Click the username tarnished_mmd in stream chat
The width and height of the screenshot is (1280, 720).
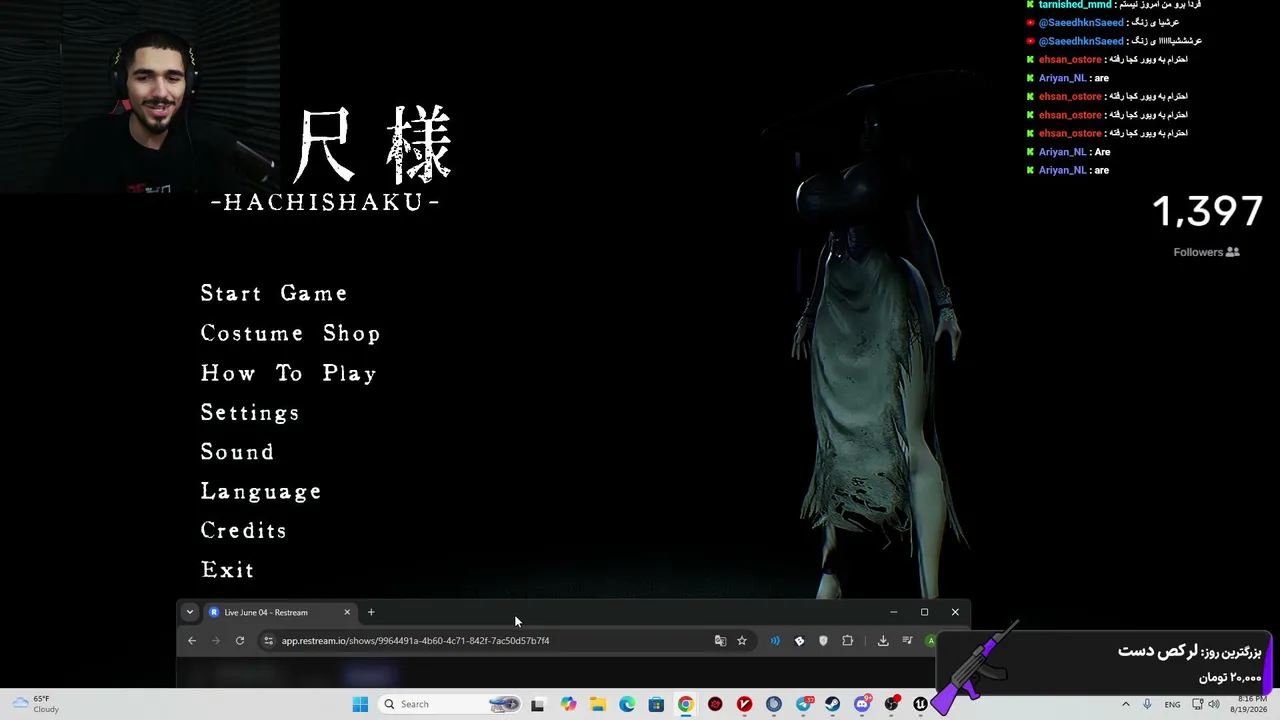tap(1074, 5)
